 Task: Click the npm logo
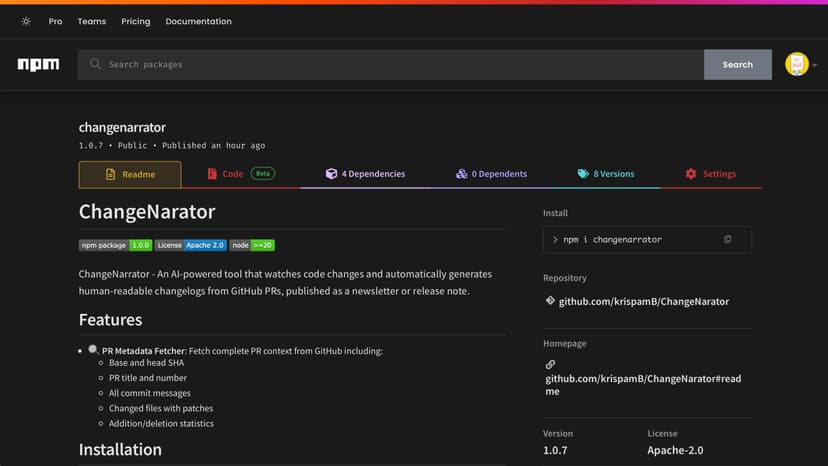click(x=39, y=64)
